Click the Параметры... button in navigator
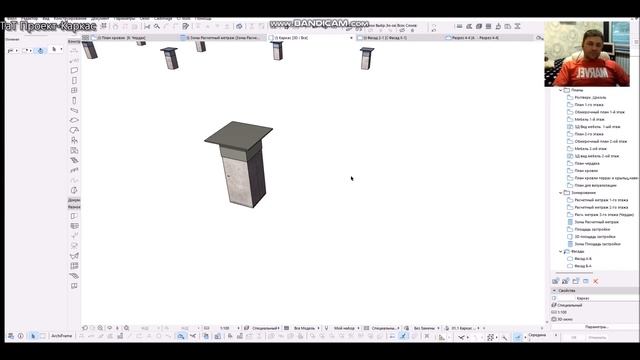The width and height of the screenshot is (640, 360). click(596, 327)
